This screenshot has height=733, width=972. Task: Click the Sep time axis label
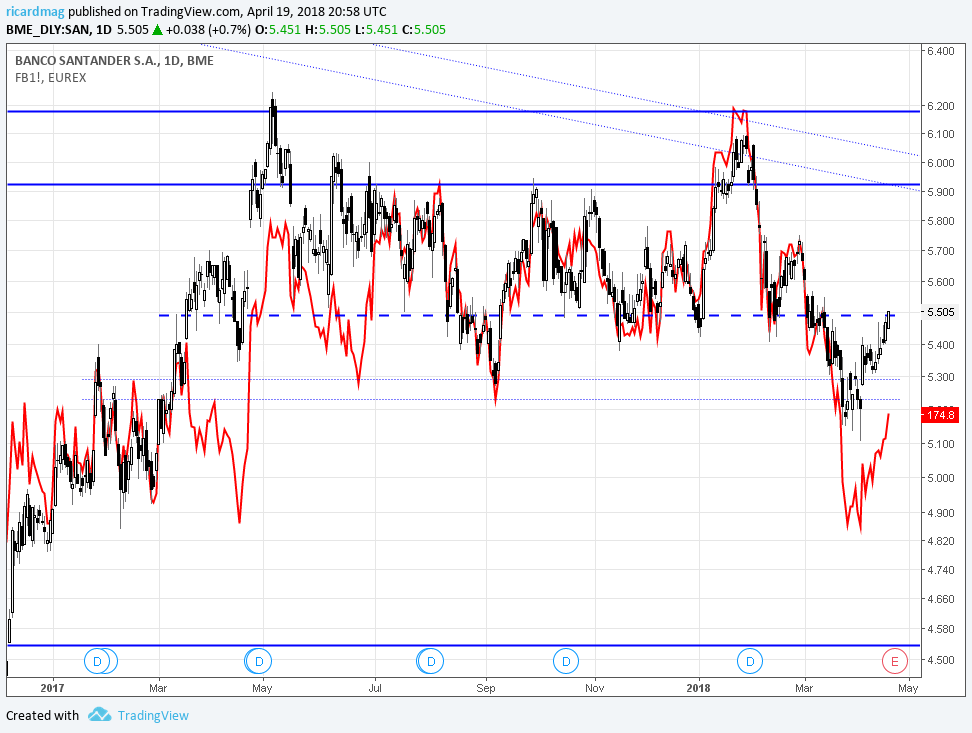click(x=485, y=688)
